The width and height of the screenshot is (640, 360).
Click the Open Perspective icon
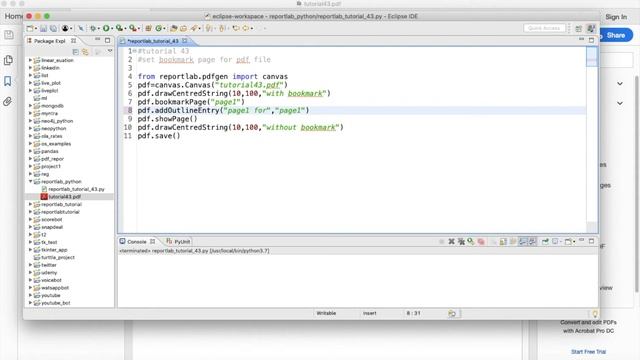coord(578,28)
